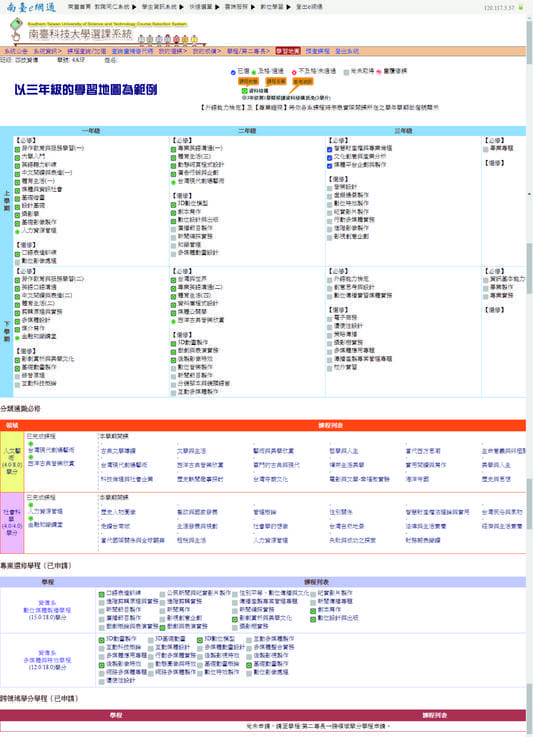This screenshot has height=737, width=533.
Task: Expand the 教務行政系統 top menu
Action: point(115,7)
